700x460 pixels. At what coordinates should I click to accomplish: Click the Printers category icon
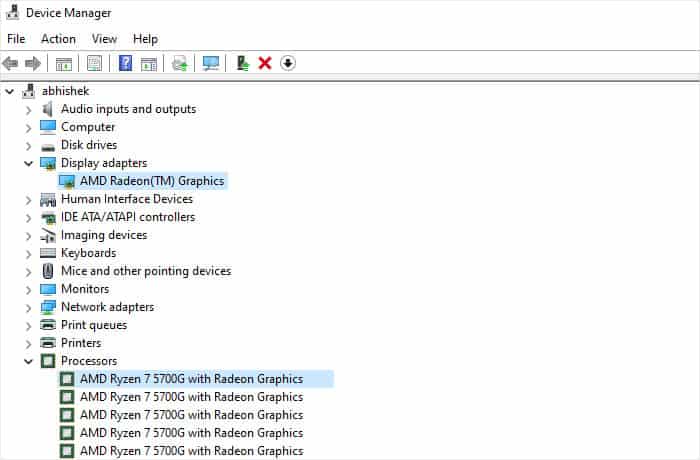[48, 343]
